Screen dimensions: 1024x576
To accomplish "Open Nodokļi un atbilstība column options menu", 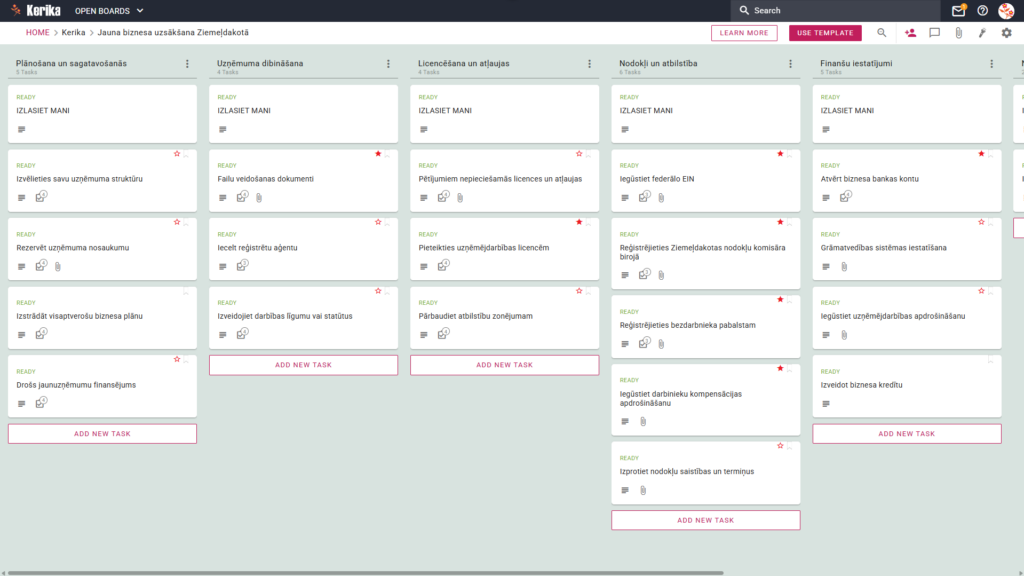I will pos(791,64).
